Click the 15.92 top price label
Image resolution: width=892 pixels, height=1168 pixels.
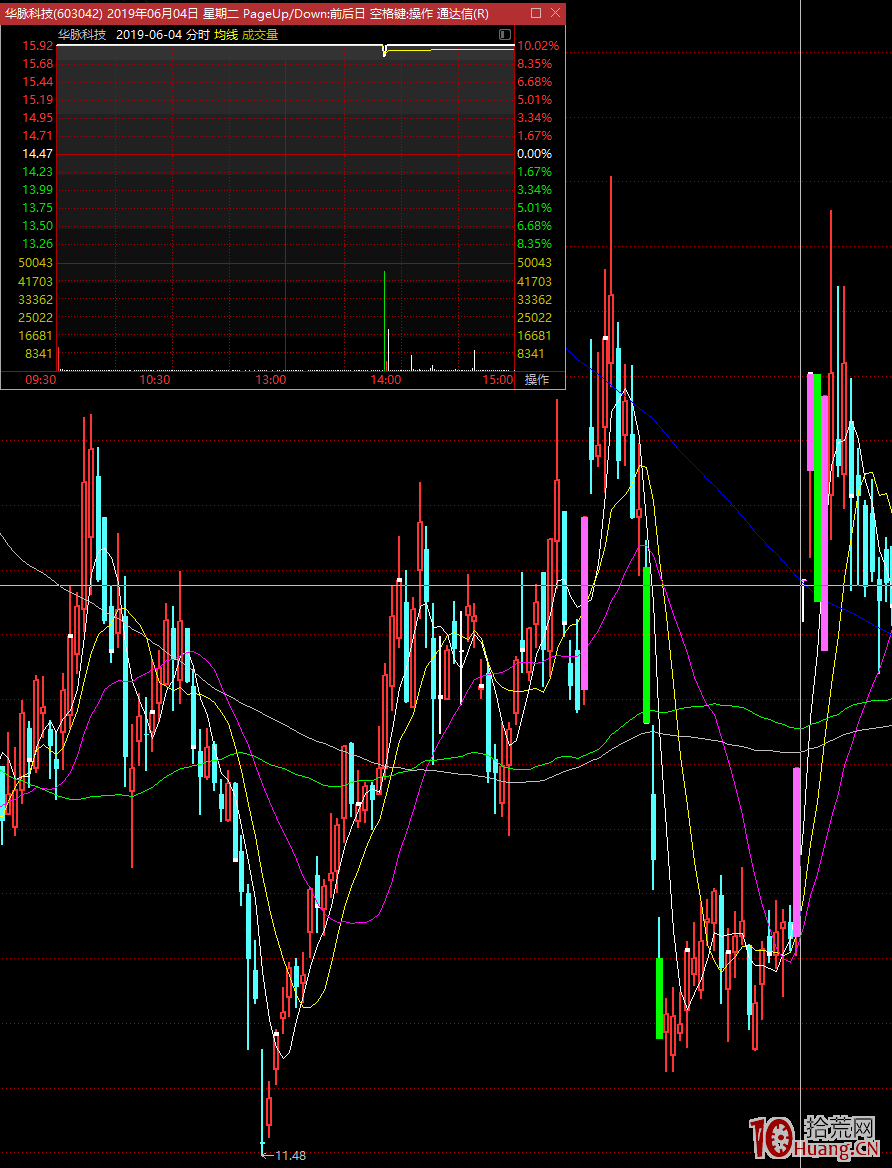37,45
